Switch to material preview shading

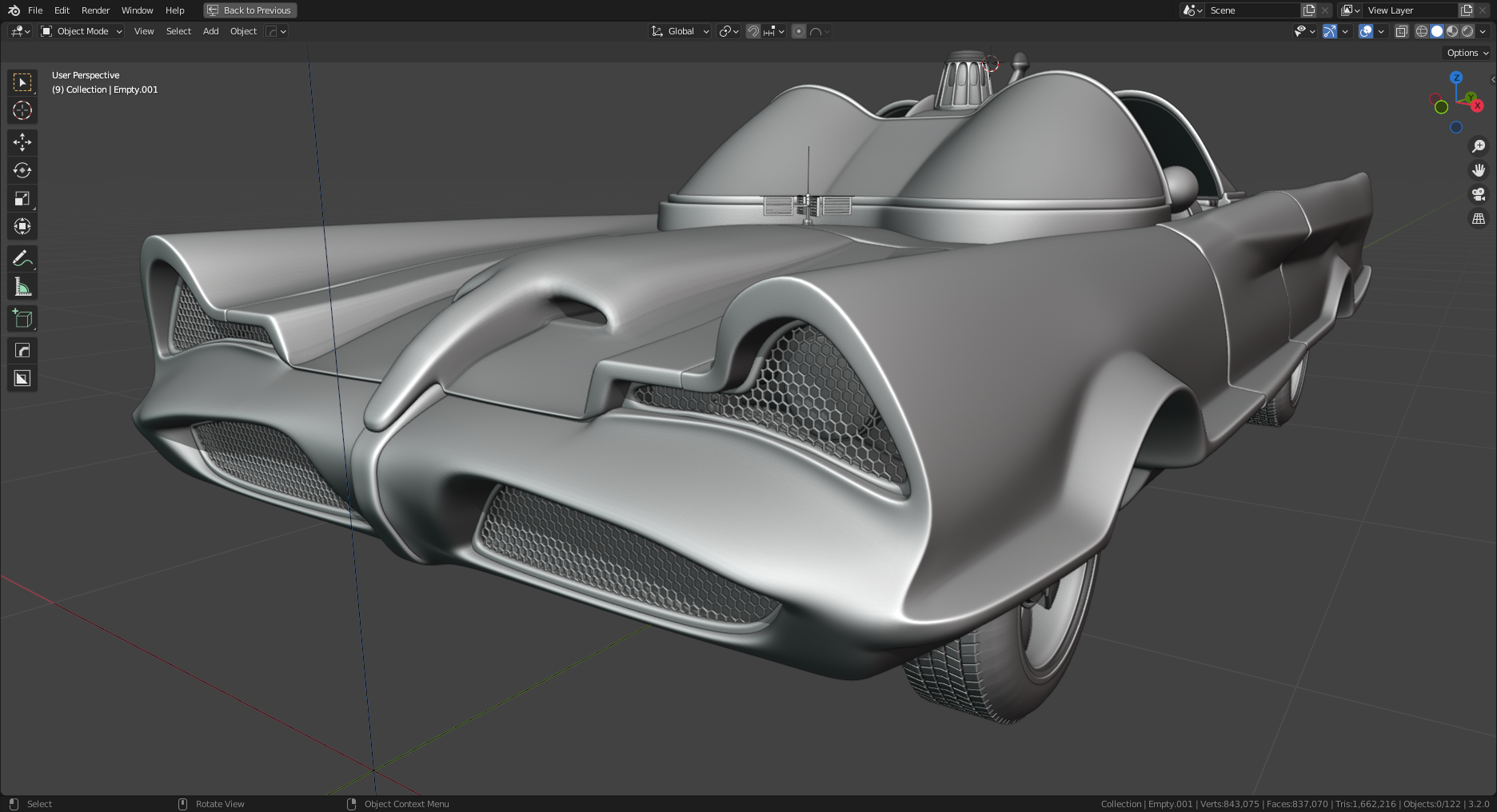(1452, 31)
